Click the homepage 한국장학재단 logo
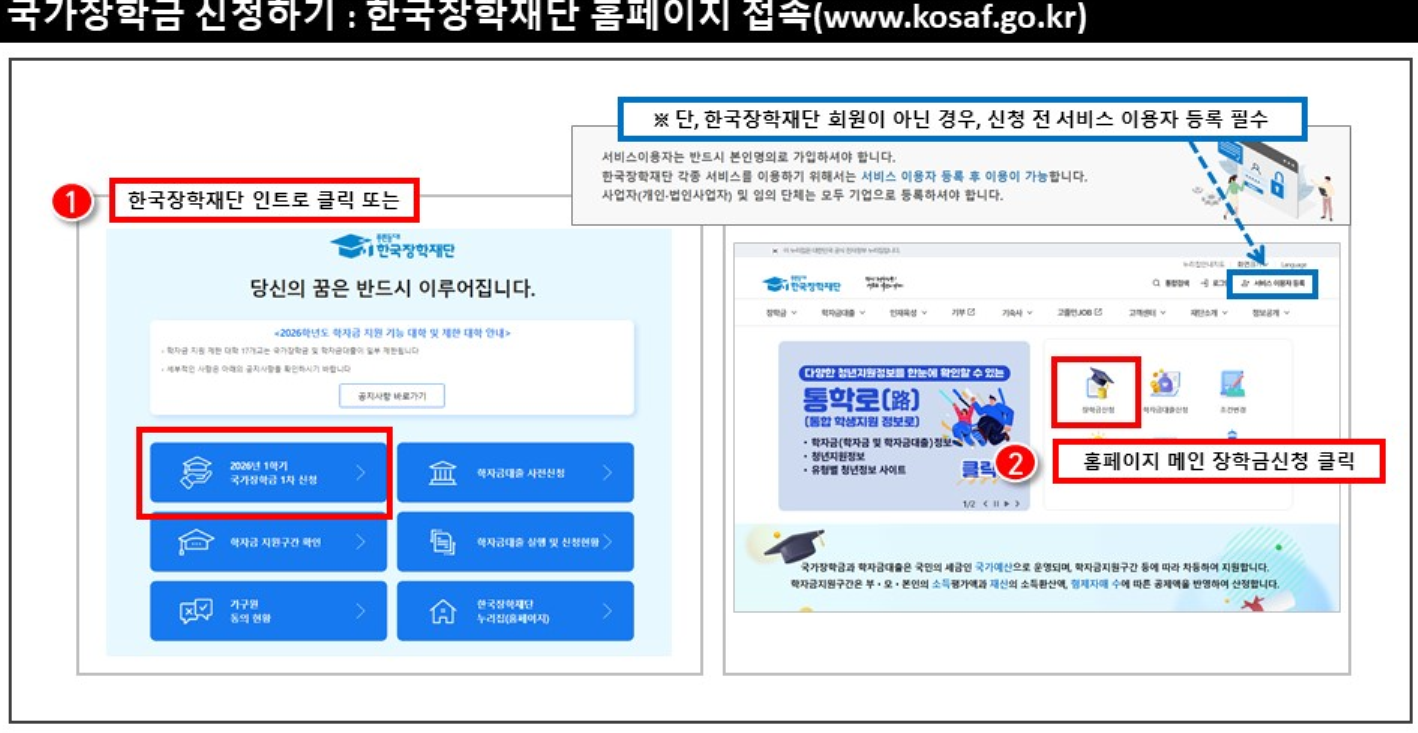Viewport: 1418px width, 733px height. [x=801, y=284]
